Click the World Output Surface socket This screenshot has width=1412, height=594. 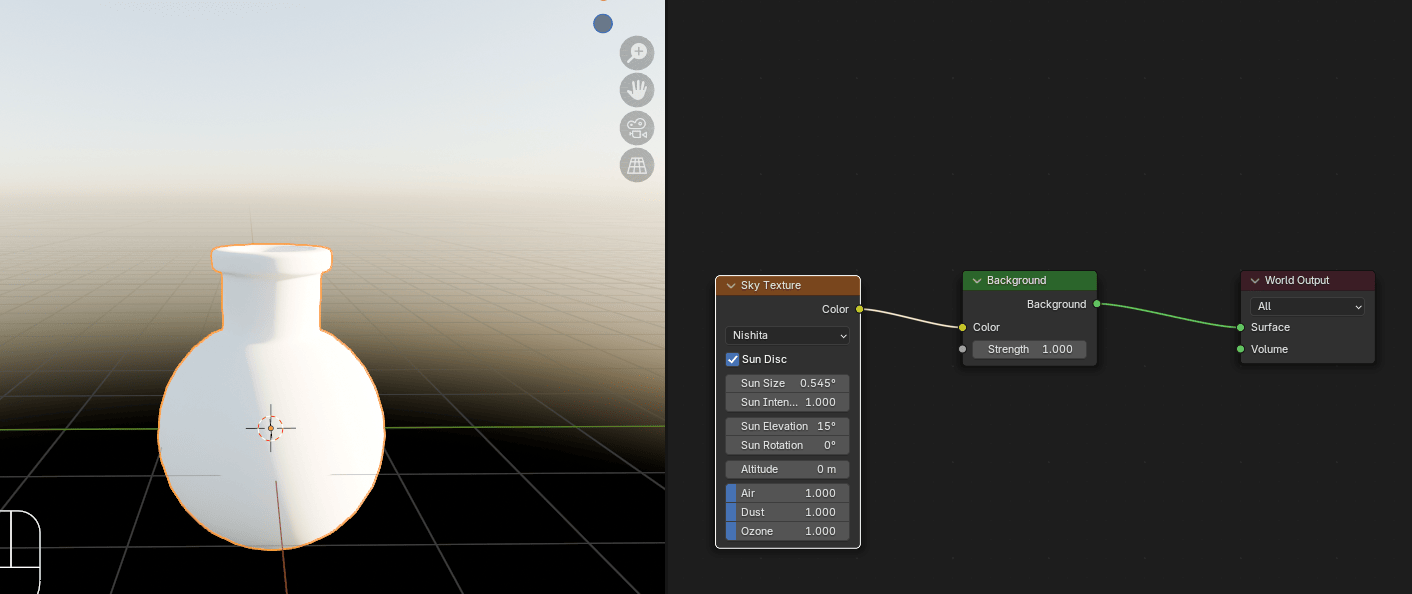1241,327
